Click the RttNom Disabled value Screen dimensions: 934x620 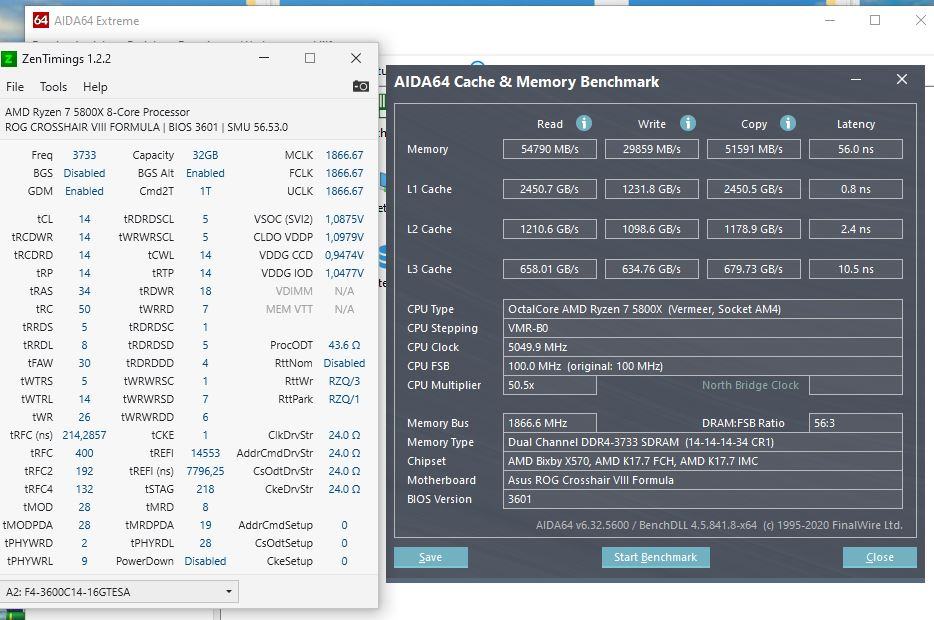(x=344, y=363)
